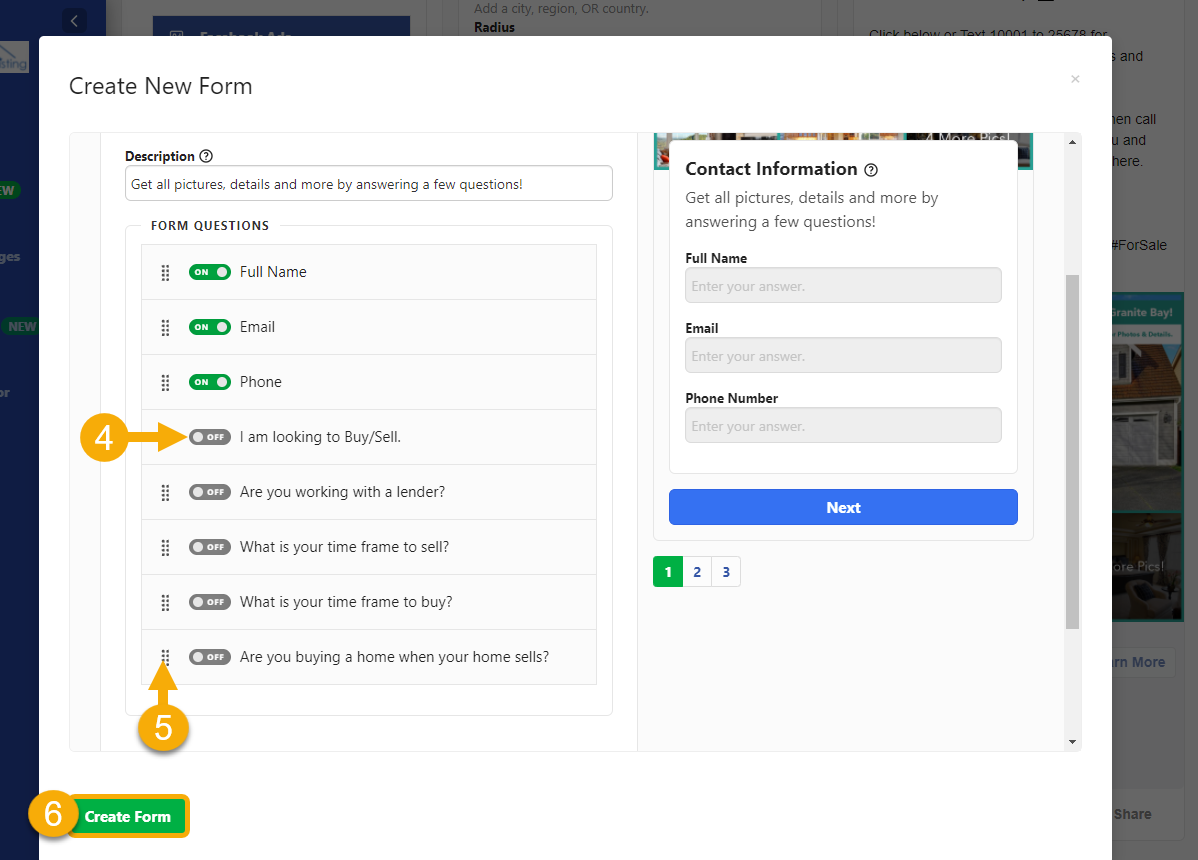Click drag handle beside Full Name question
The height and width of the screenshot is (860, 1198).
pos(166,272)
